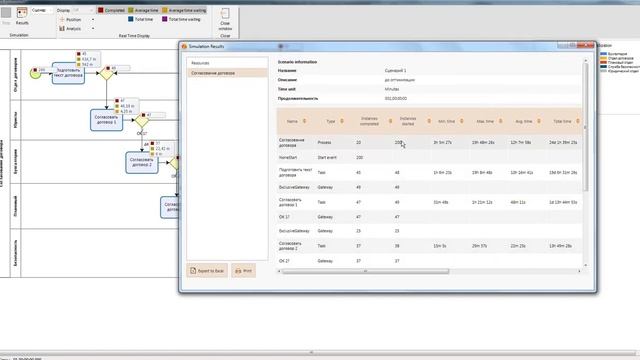640x360 pixels.
Task: Click the Название value Сценарий 1
Action: [x=395, y=71]
